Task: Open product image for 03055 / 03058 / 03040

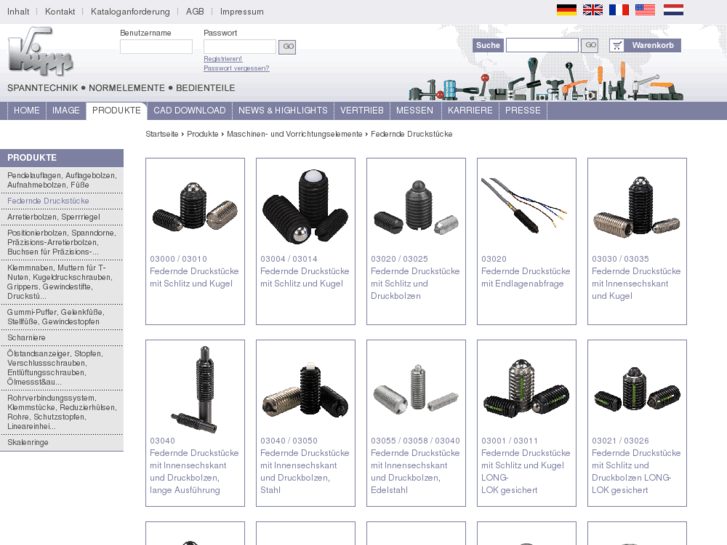Action: tap(416, 389)
